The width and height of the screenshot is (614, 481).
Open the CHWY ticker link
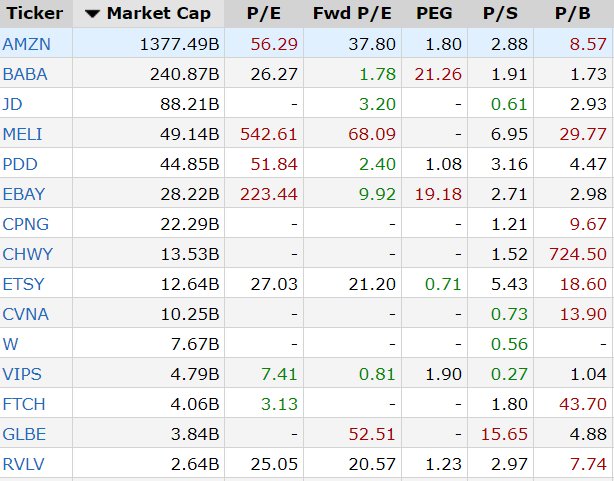[27, 254]
